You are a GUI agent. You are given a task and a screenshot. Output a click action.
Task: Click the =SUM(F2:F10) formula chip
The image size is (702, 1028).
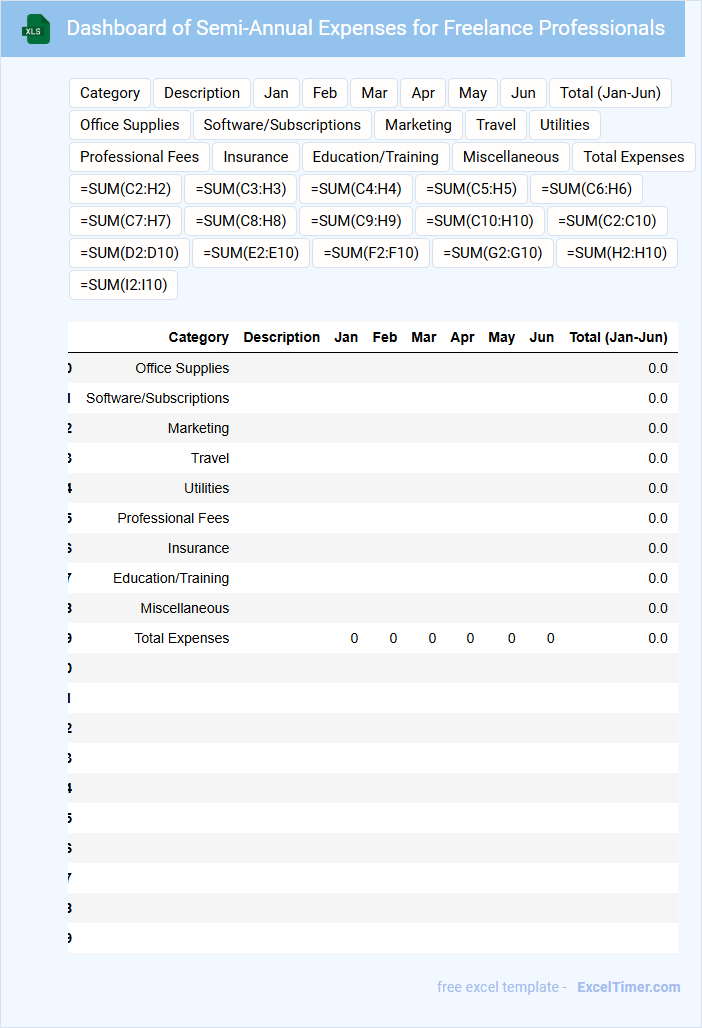(371, 254)
